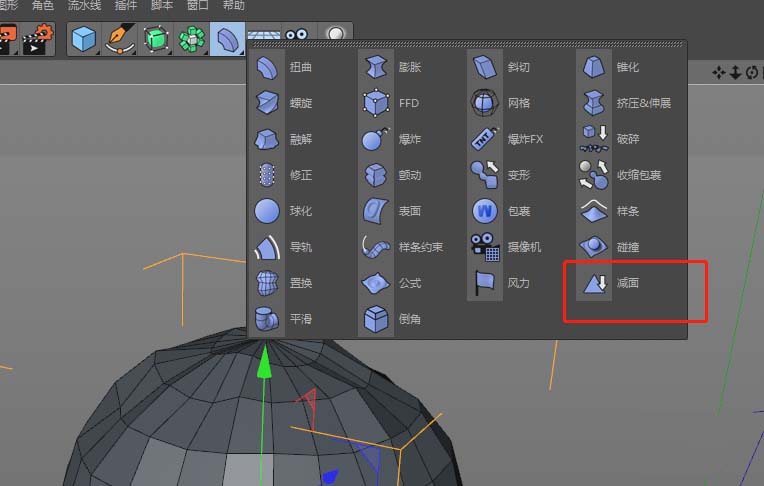Add the FFD deformer
764x486 pixels.
click(x=392, y=103)
